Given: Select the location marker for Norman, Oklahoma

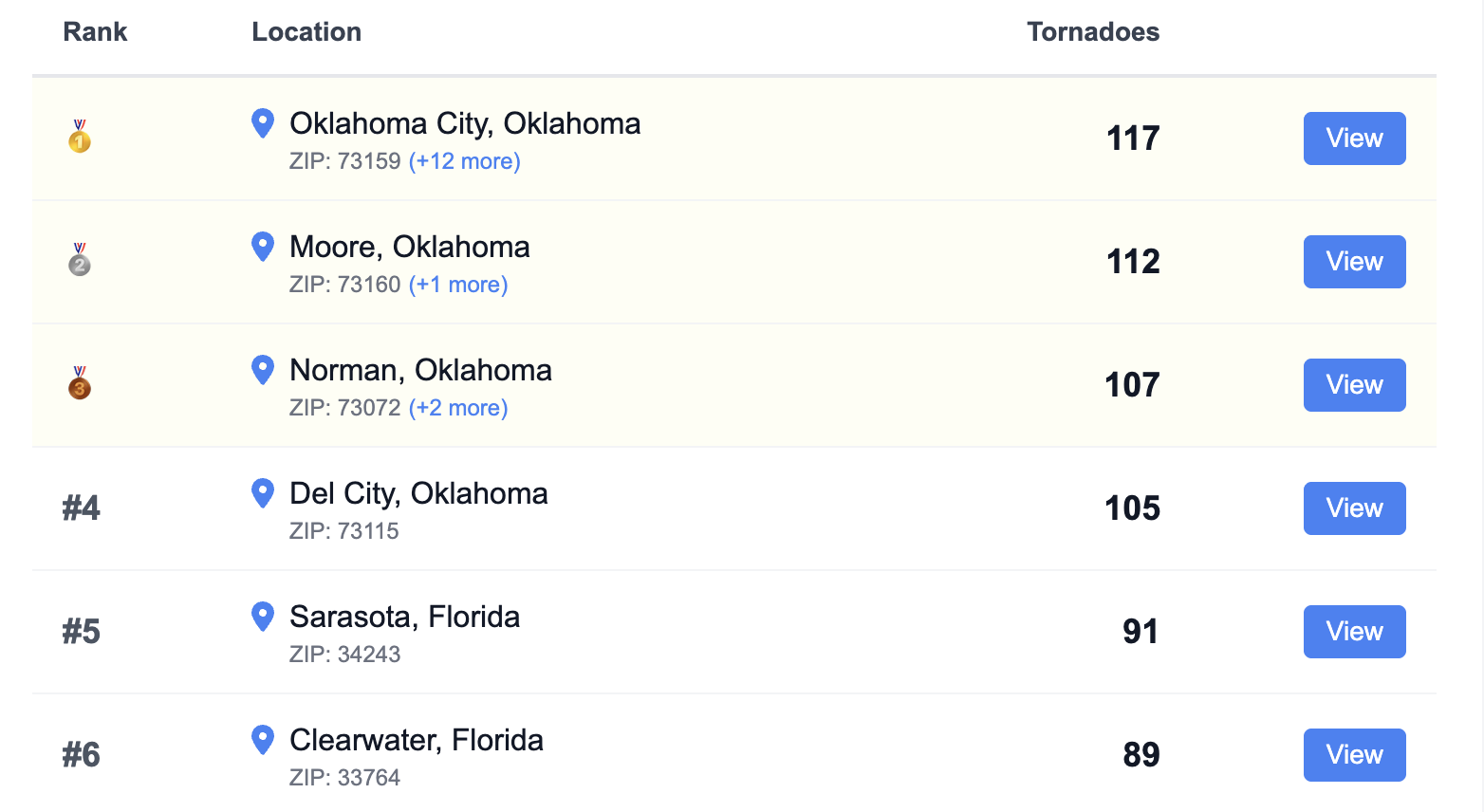Looking at the screenshot, I should point(262,370).
